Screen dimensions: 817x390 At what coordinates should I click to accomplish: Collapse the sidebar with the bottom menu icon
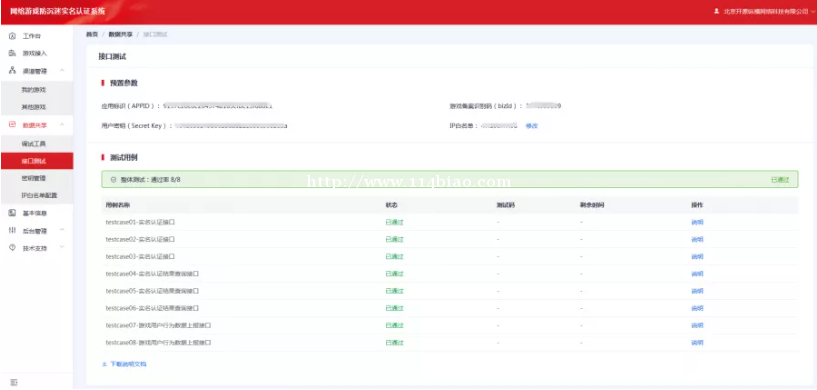point(14,383)
